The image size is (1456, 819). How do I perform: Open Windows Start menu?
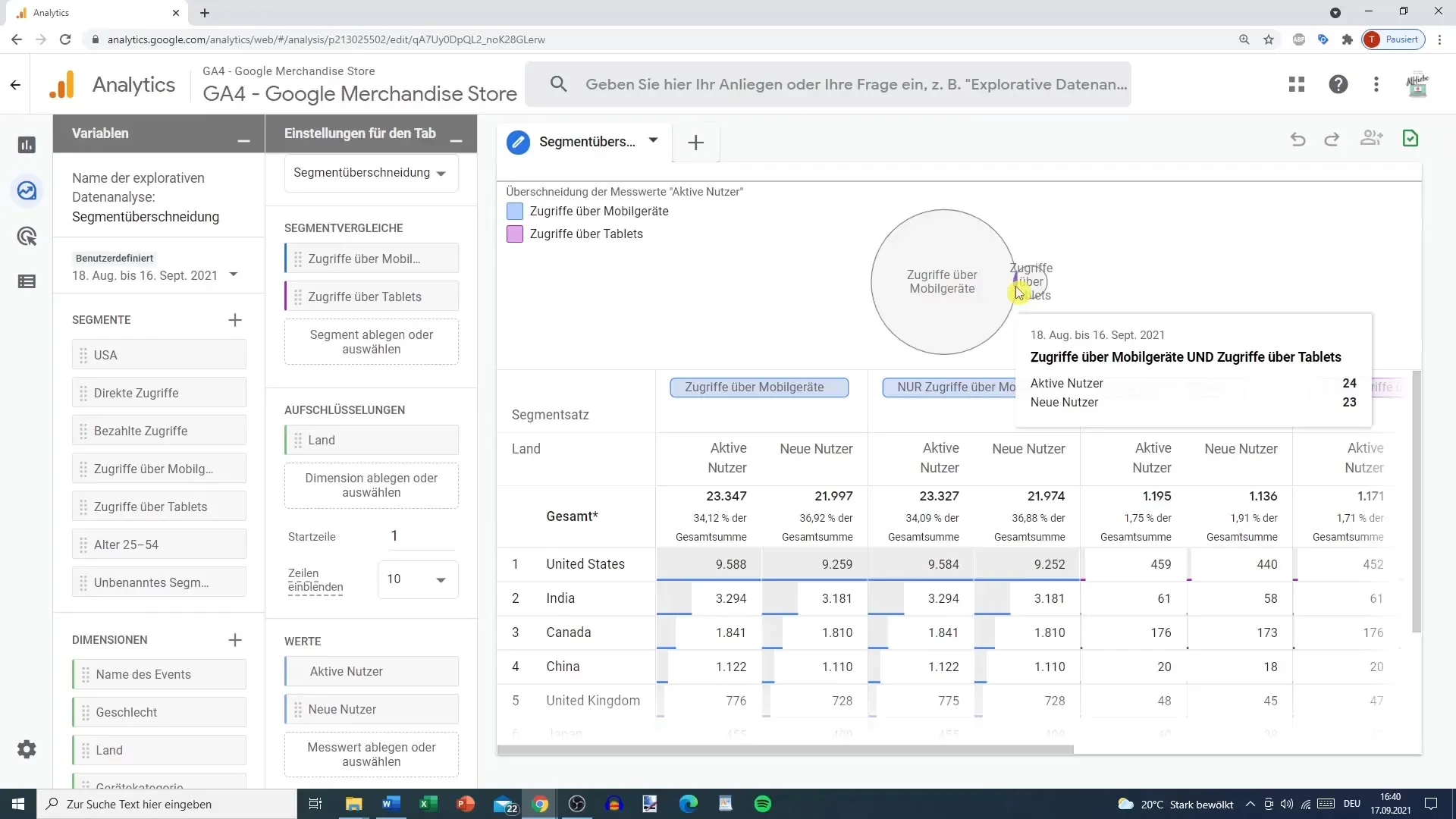[x=18, y=804]
